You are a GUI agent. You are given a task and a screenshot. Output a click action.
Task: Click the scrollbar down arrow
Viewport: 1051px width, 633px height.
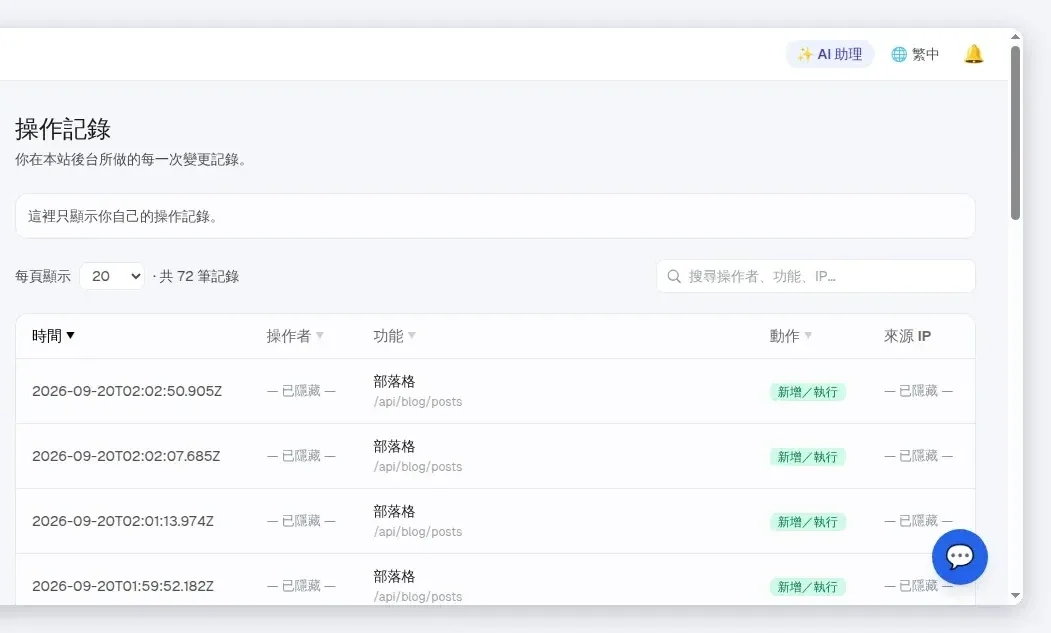1015,595
